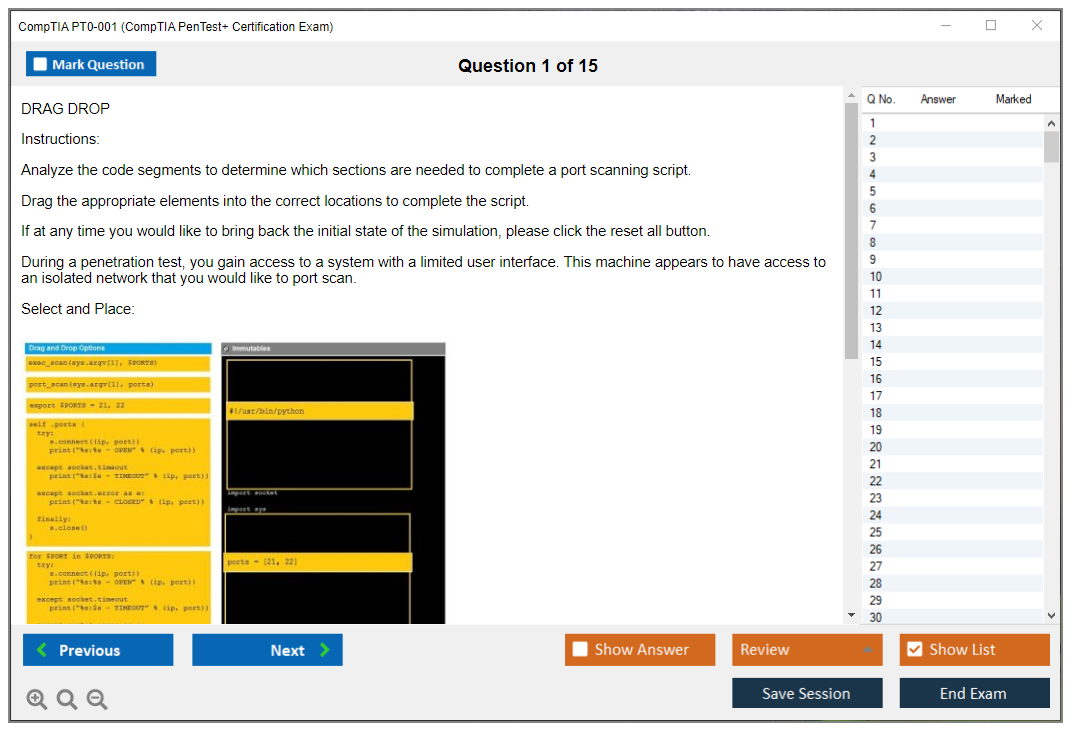The width and height of the screenshot is (1075, 735).
Task: Select question 12 in the list
Action: click(876, 310)
